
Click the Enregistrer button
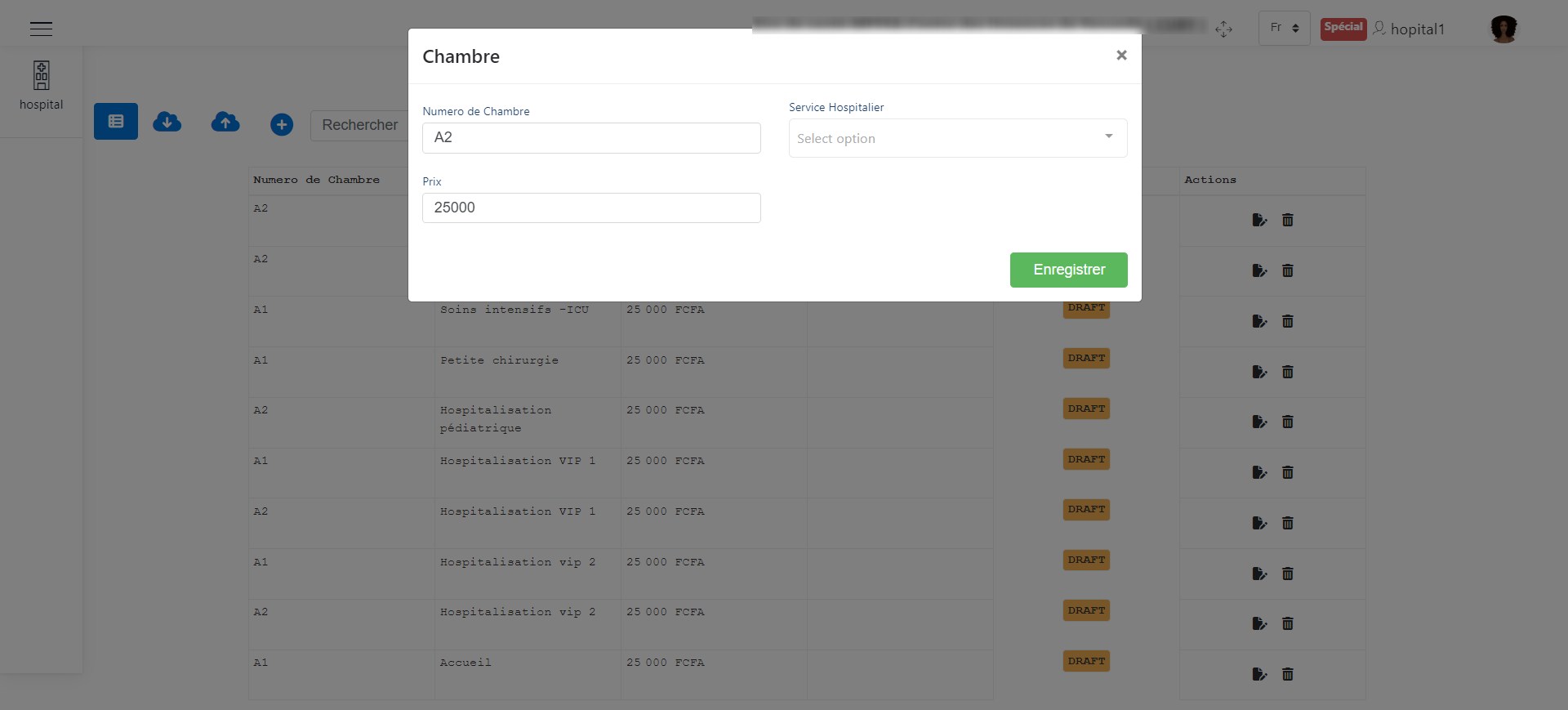(x=1068, y=270)
